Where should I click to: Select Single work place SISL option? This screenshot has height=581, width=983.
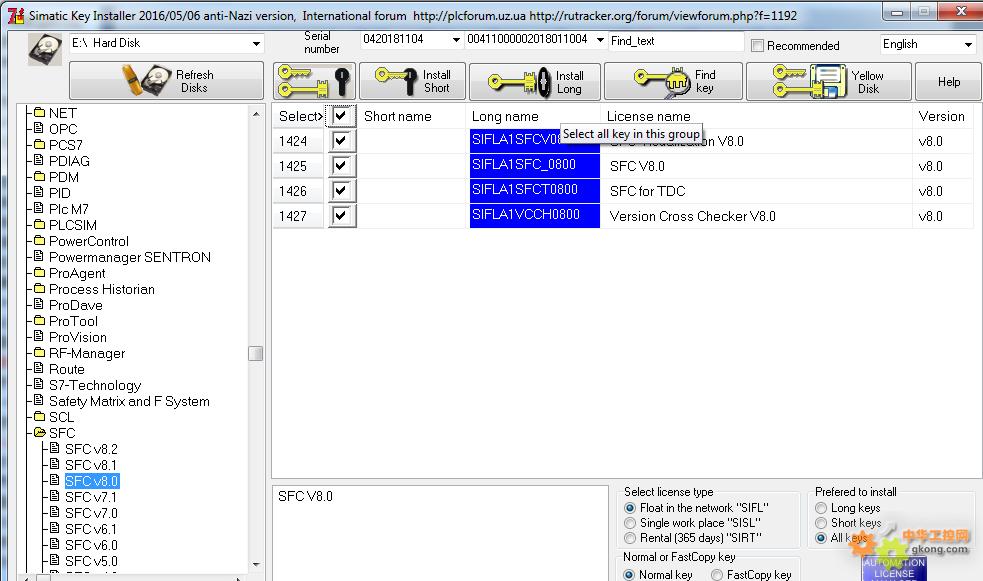click(630, 523)
